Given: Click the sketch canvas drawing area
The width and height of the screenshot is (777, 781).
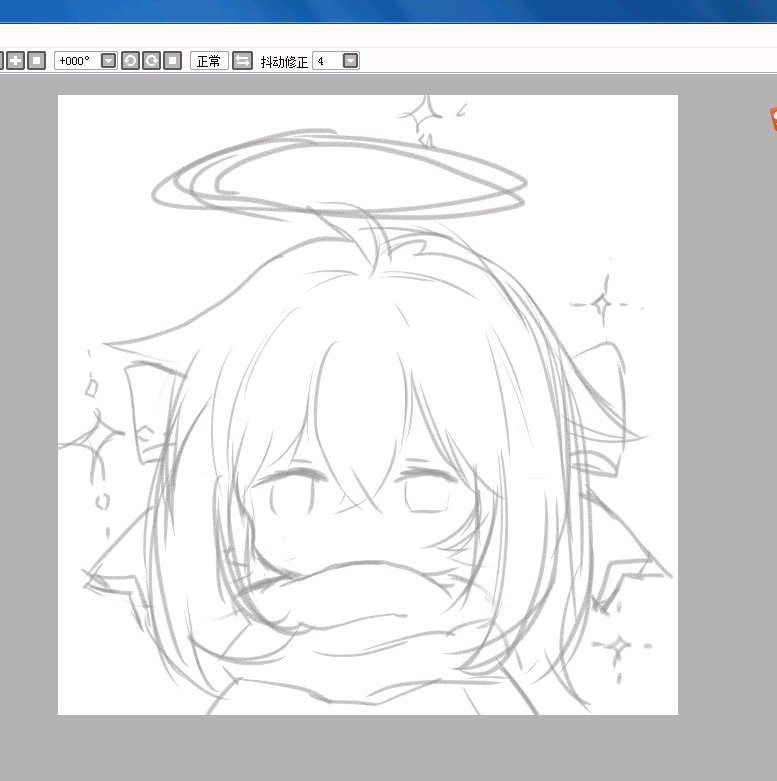Looking at the screenshot, I should 368,404.
